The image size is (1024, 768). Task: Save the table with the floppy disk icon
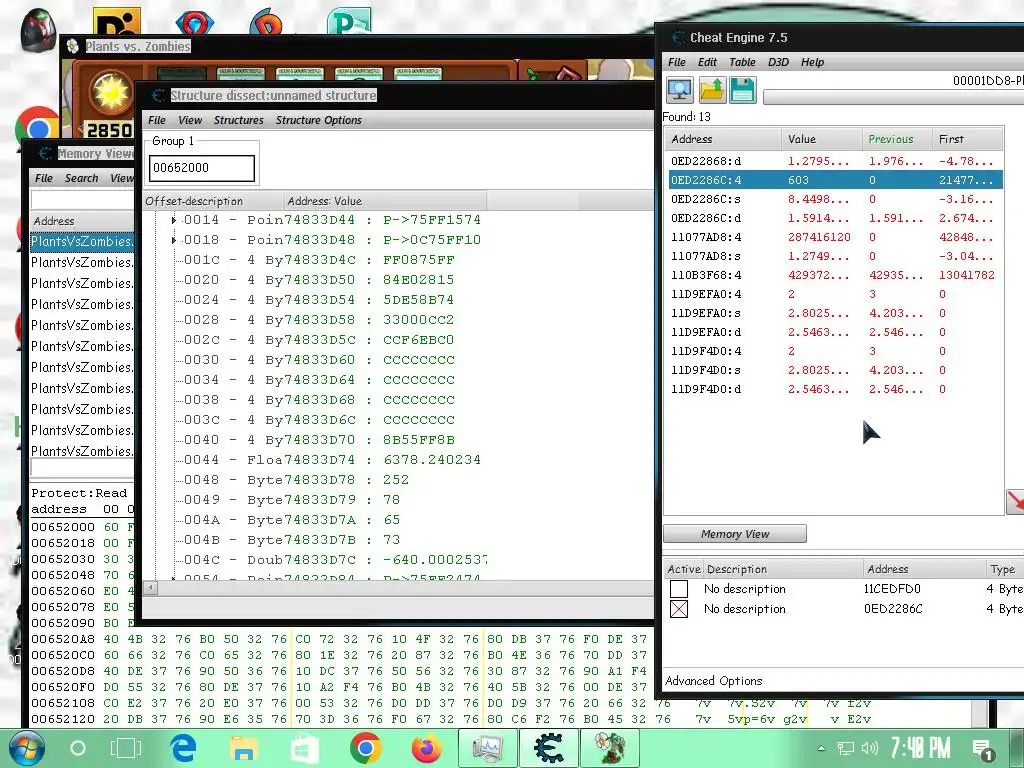[x=743, y=90]
